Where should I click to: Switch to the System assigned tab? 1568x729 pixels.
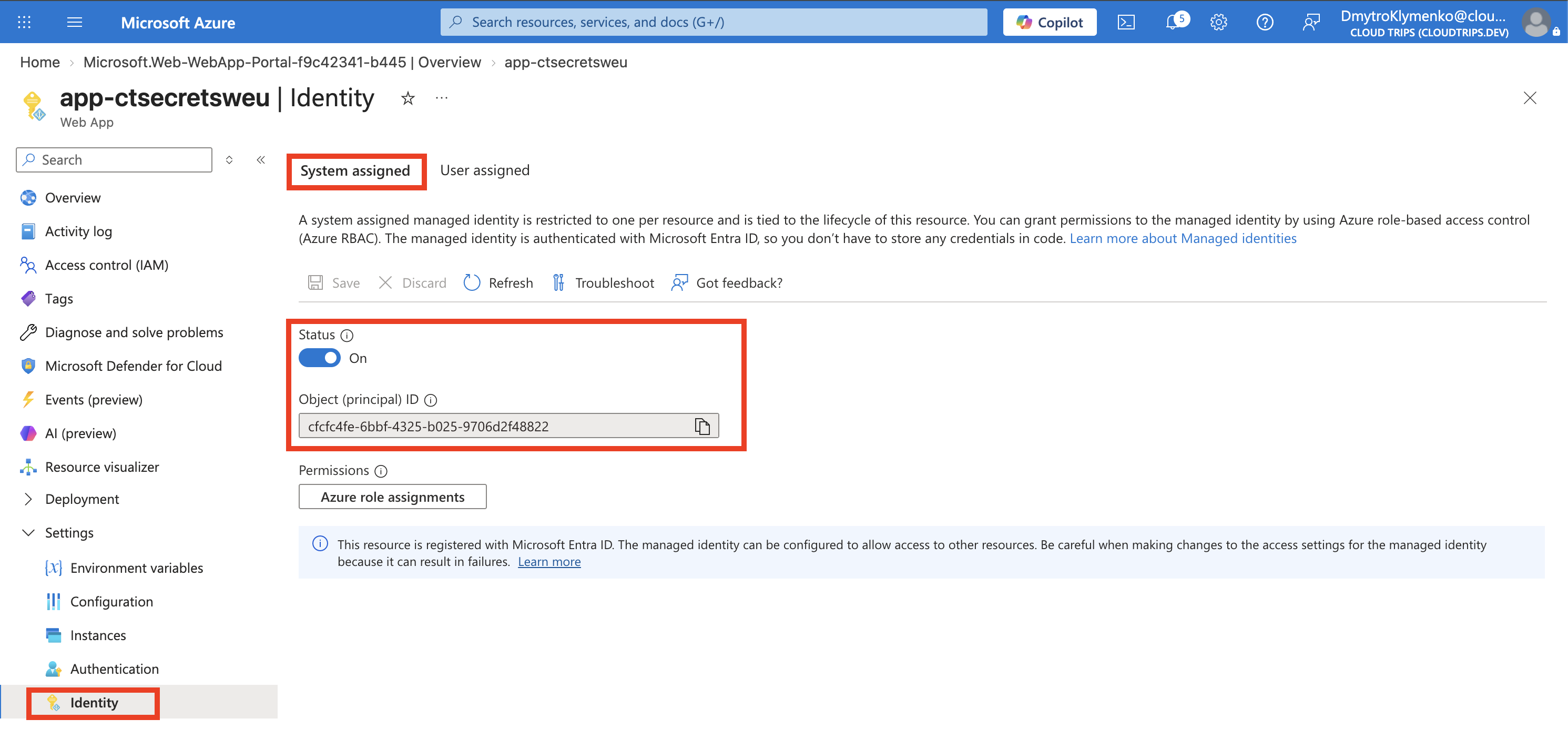pos(355,170)
